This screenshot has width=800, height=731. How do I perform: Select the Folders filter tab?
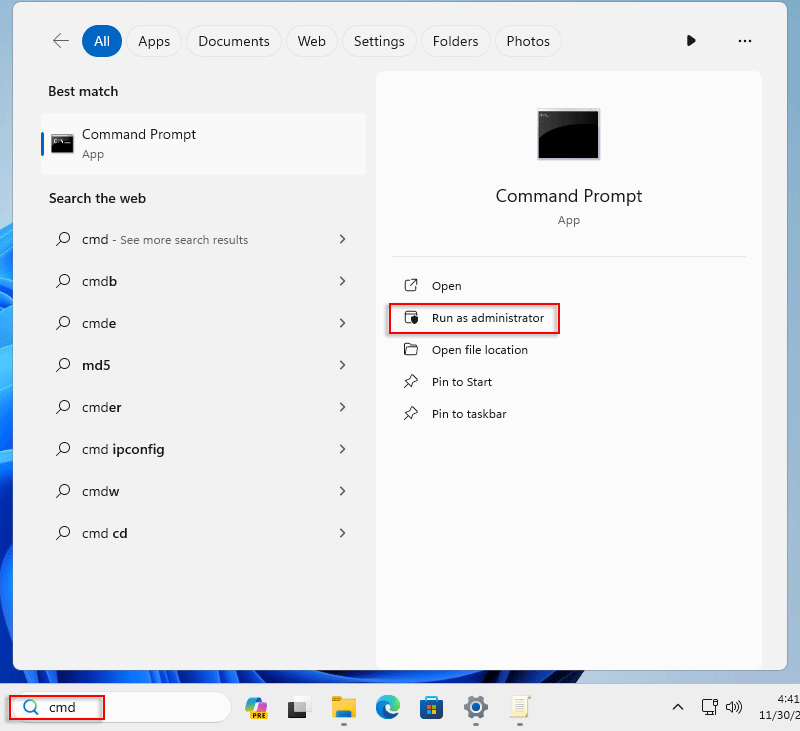(x=456, y=41)
